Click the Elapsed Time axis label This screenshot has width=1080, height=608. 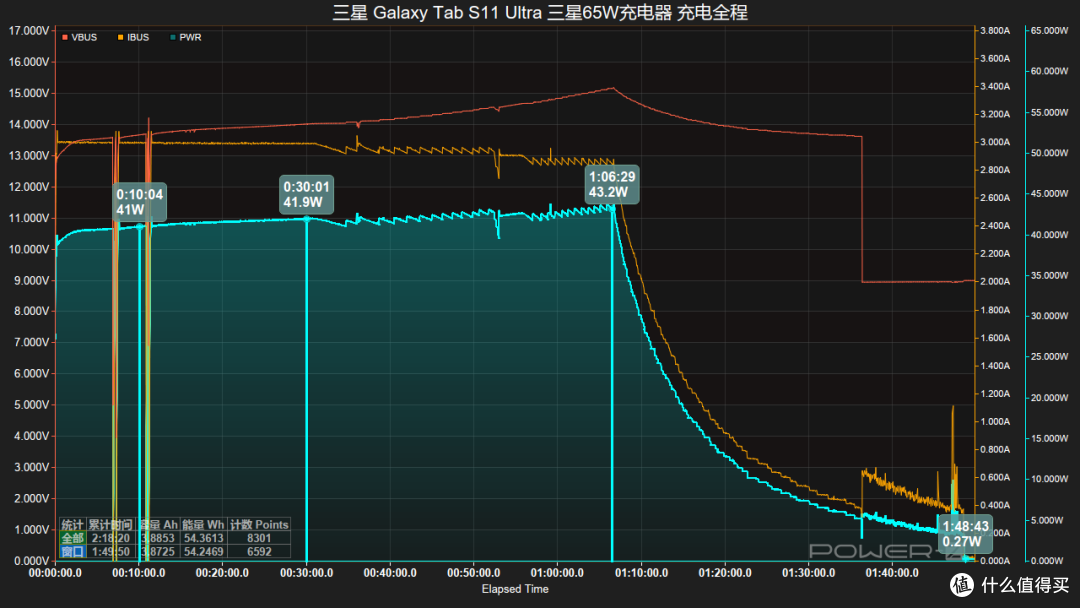click(515, 589)
